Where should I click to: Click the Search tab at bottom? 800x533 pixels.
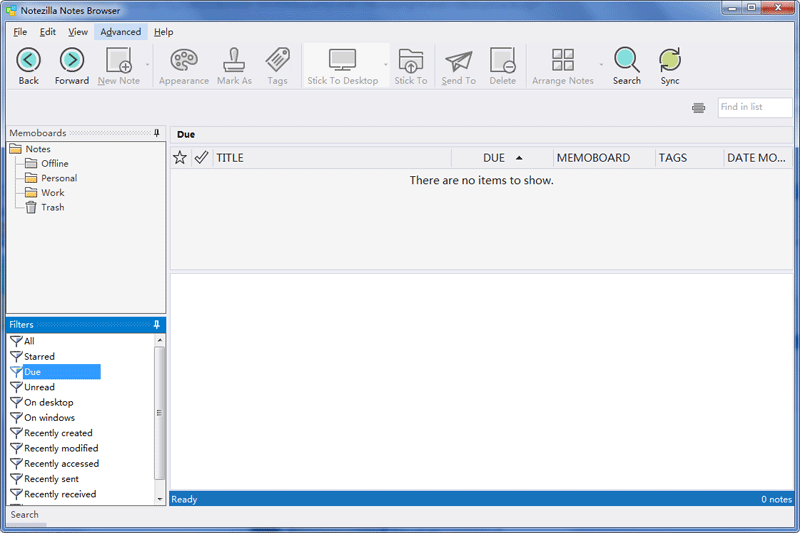24,515
